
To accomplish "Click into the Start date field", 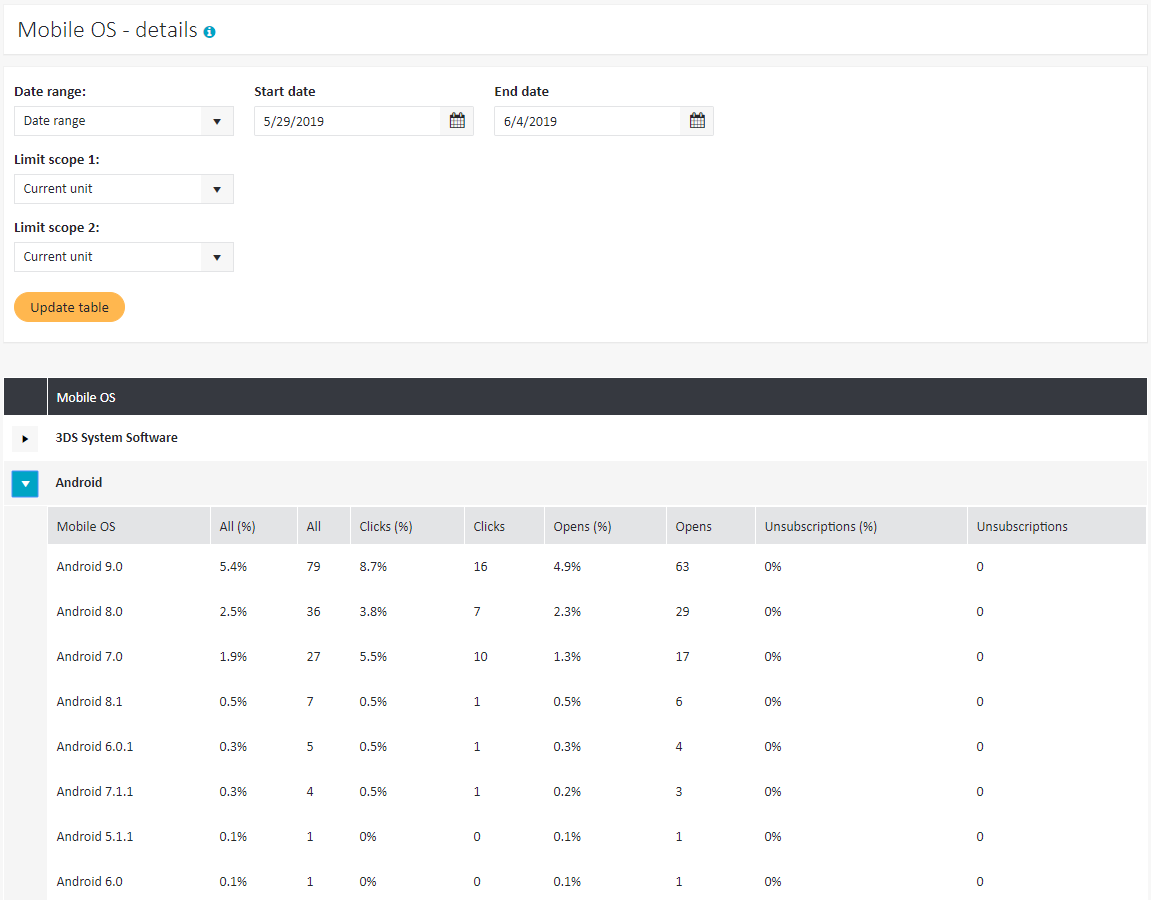I will pyautogui.click(x=347, y=121).
